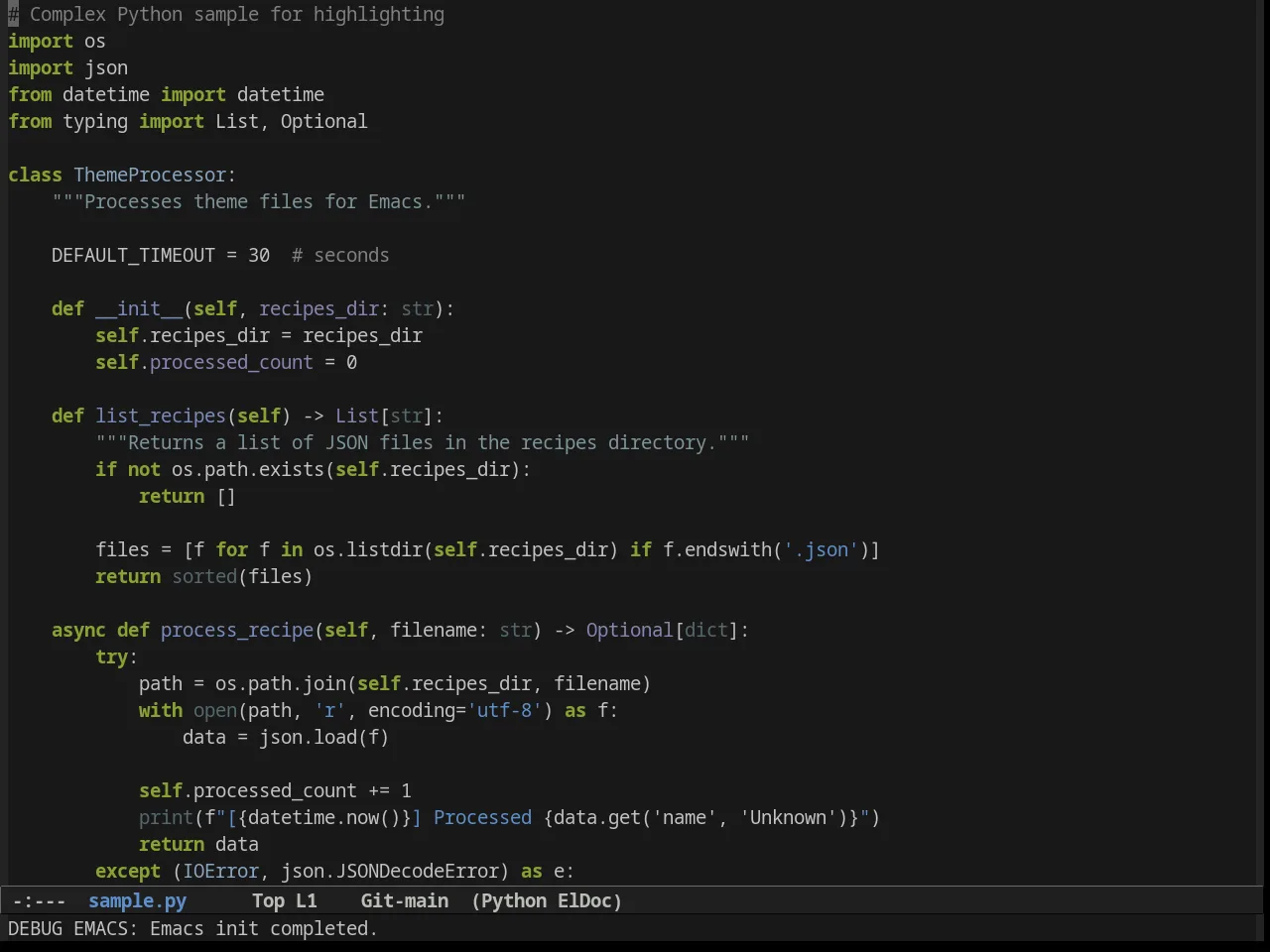Click the 'Unknown' string literal
Image resolution: width=1270 pixels, height=952 pixels.
(x=788, y=817)
